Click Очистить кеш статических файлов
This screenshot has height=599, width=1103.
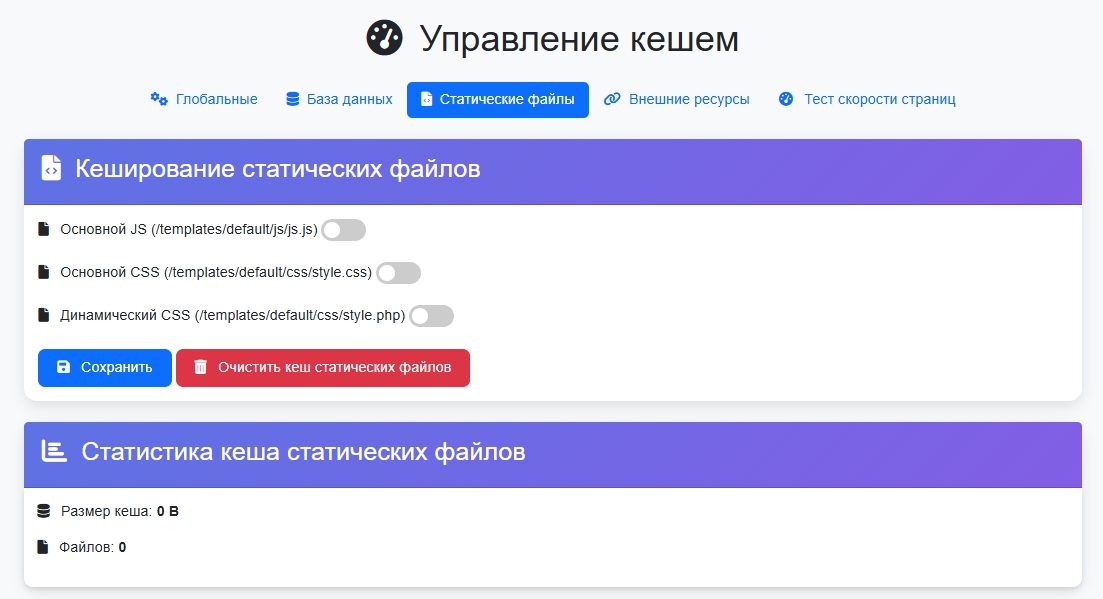[322, 368]
